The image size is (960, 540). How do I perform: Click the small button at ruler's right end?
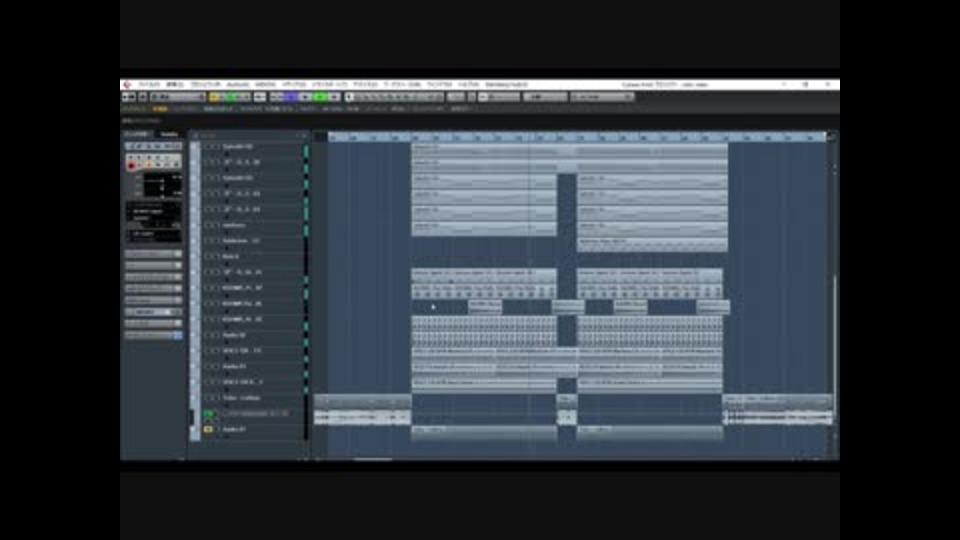pos(831,137)
